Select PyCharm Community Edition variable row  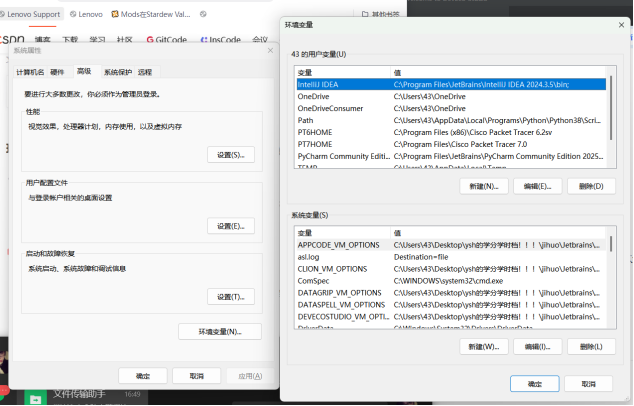(x=451, y=156)
